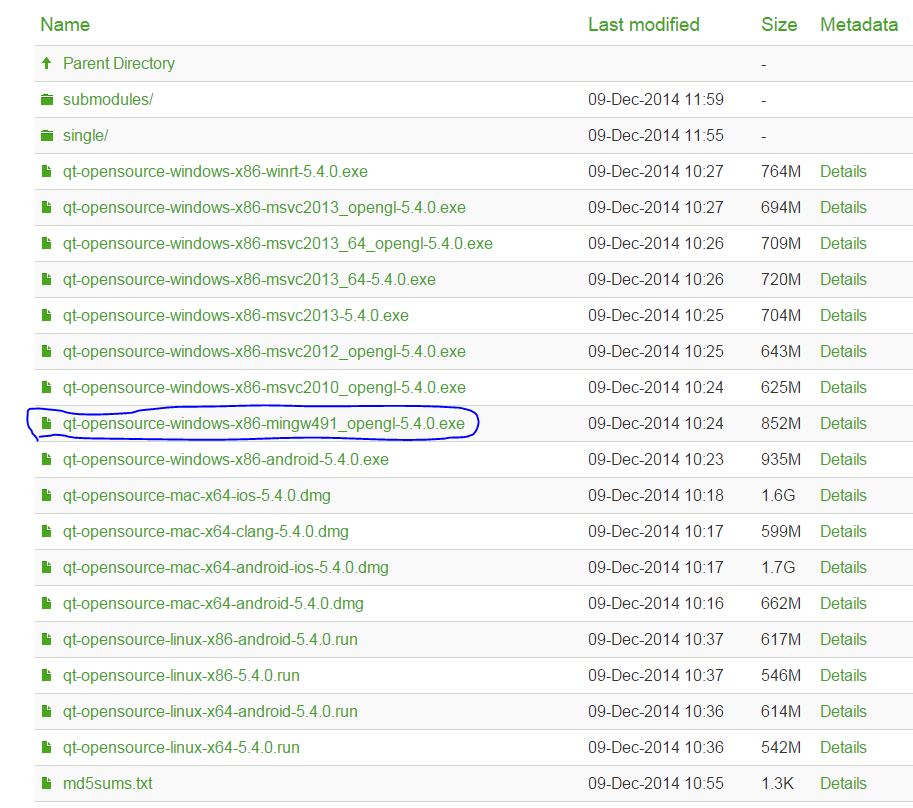Click file icon for winrt-5.4.0.exe
This screenshot has width=913, height=808.
point(47,171)
